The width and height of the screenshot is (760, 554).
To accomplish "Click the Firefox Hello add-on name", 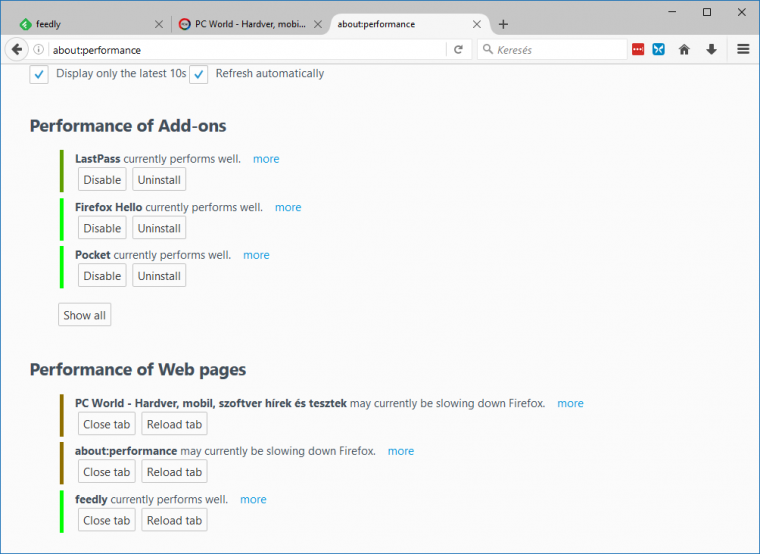I will 109,207.
